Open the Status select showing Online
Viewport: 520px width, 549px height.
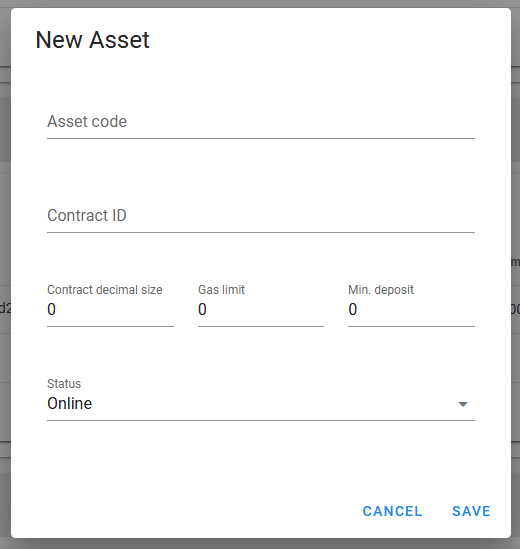pos(261,403)
